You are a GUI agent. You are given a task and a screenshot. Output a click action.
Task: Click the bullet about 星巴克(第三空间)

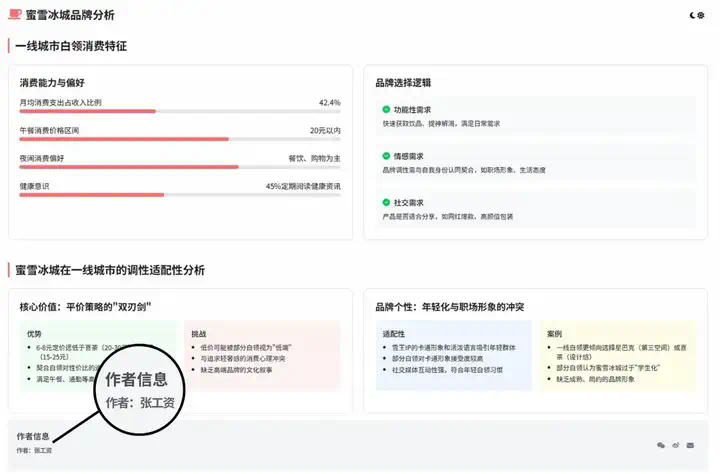pyautogui.click(x=621, y=352)
